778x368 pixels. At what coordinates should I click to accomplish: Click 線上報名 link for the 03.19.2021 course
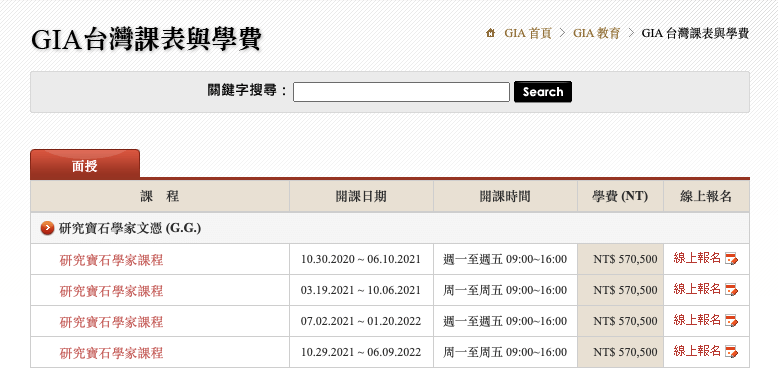coord(697,289)
